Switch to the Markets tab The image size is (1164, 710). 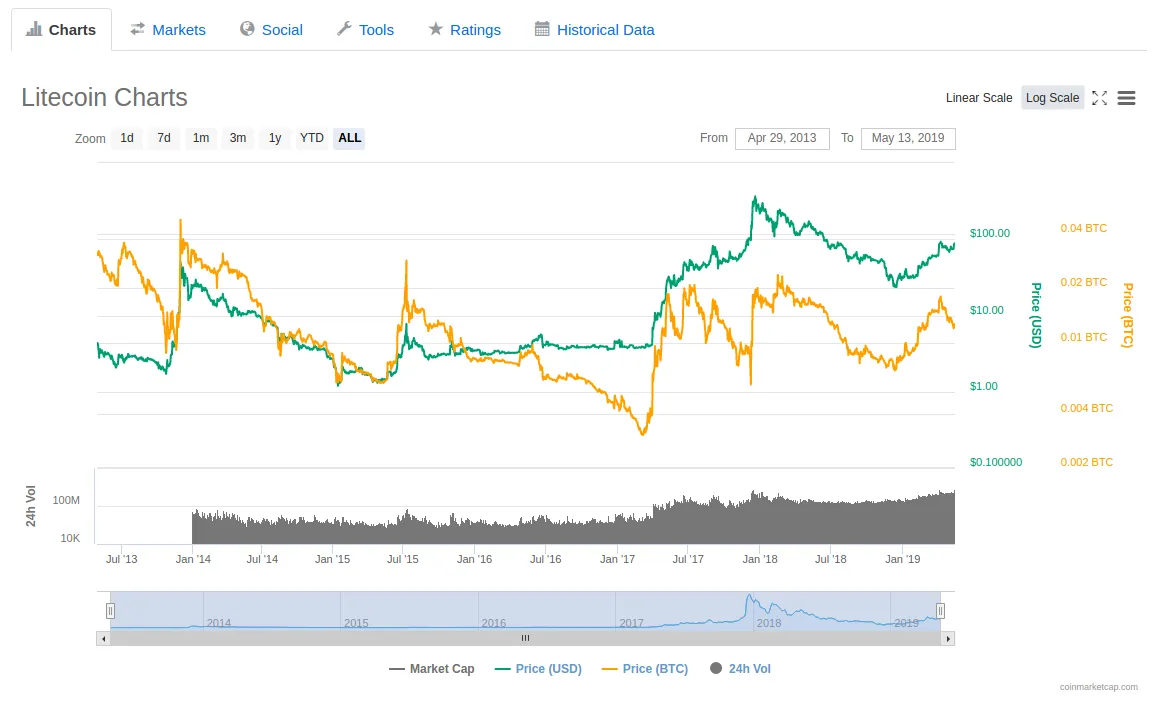point(168,30)
